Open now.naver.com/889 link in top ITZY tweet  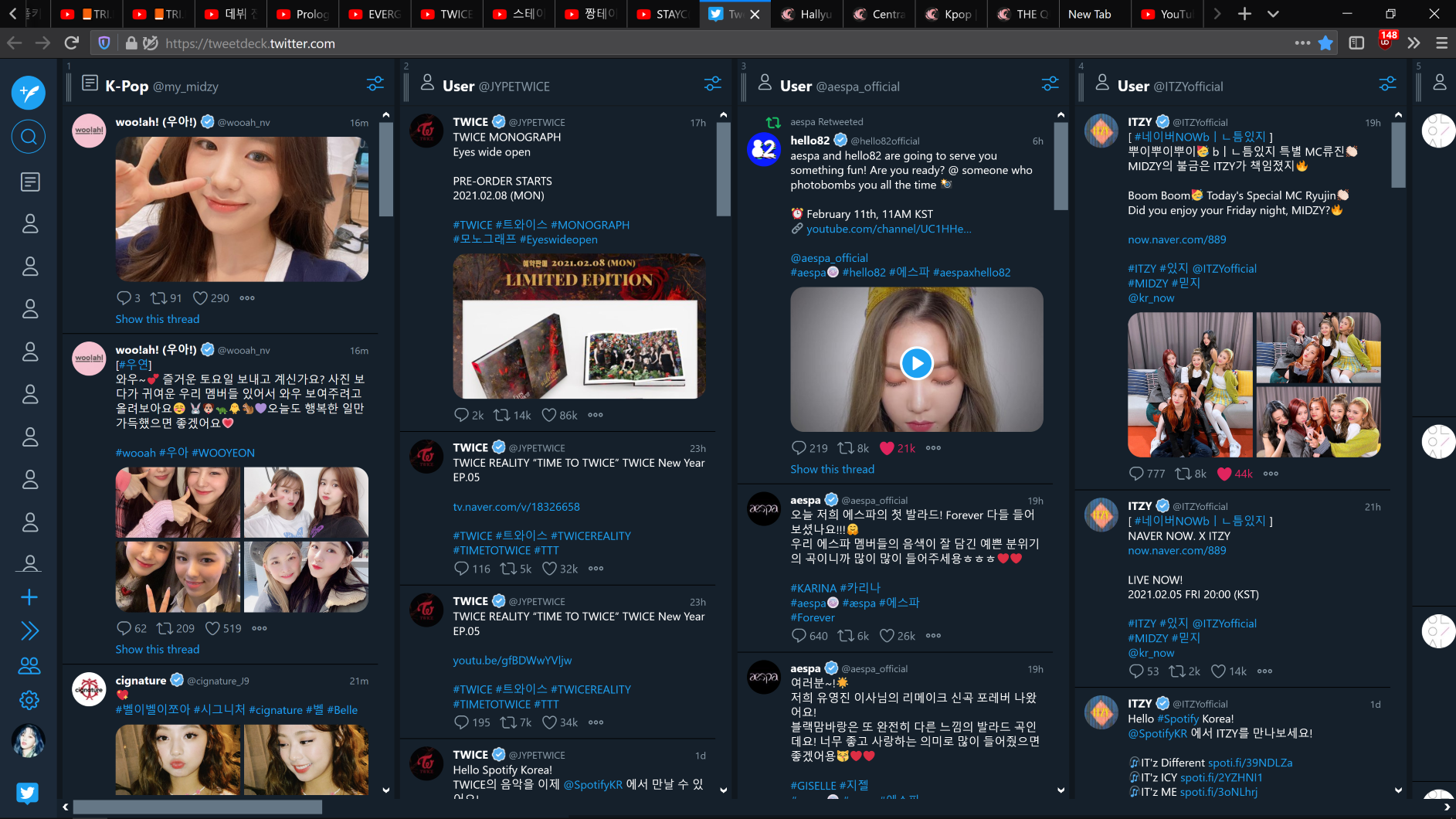(1176, 240)
